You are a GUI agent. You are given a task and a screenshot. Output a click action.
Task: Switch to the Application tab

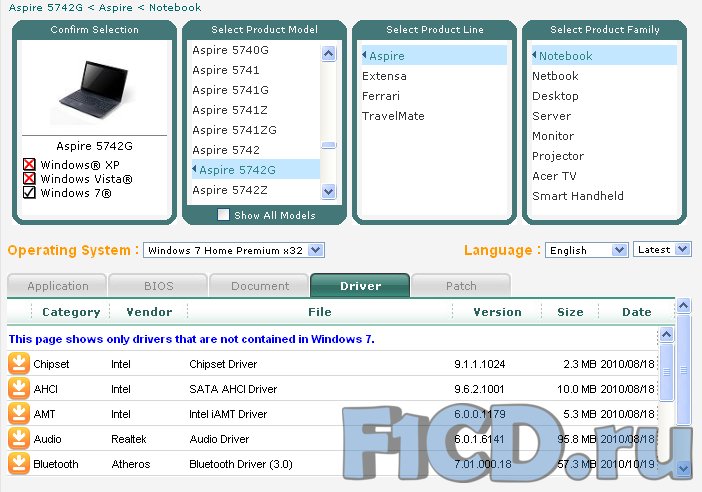(x=57, y=286)
